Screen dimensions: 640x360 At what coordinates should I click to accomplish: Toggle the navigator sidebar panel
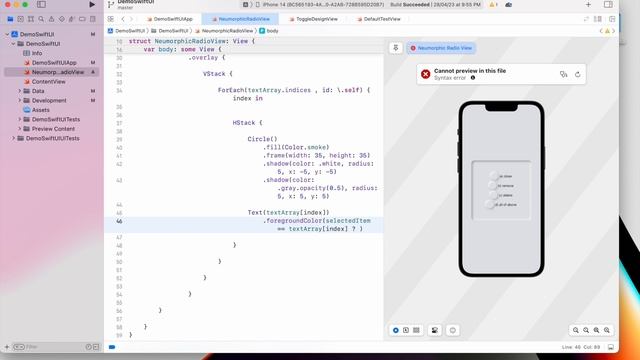pyautogui.click(x=41, y=4)
